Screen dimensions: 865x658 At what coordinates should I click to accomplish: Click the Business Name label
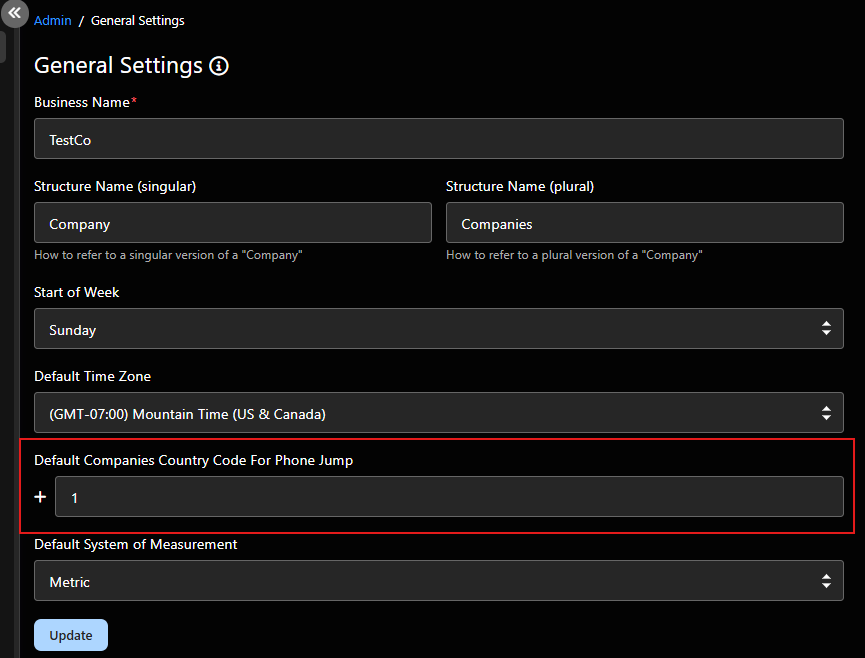(82, 103)
